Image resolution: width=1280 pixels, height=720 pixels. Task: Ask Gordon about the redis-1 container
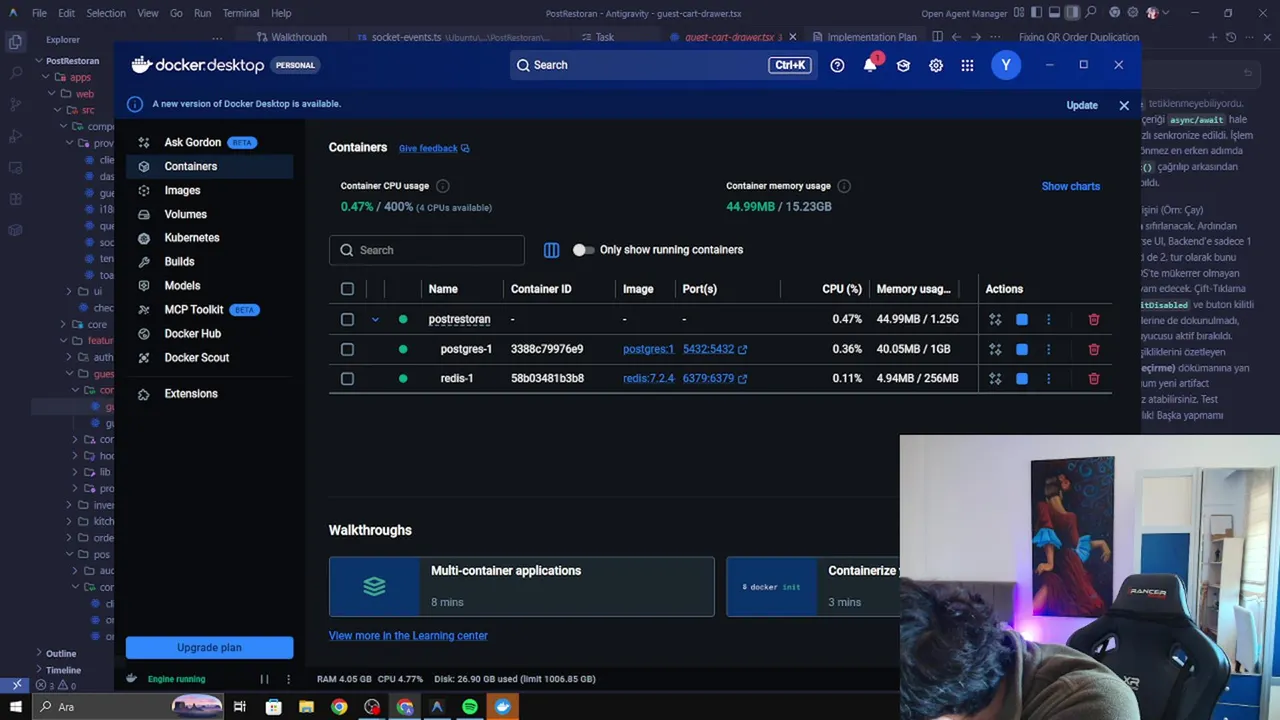995,379
